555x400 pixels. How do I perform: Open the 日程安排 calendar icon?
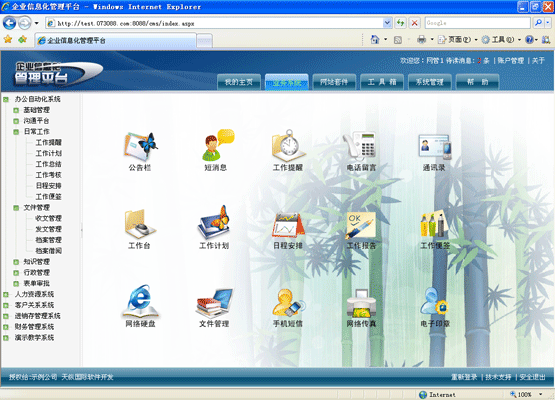pyautogui.click(x=288, y=225)
